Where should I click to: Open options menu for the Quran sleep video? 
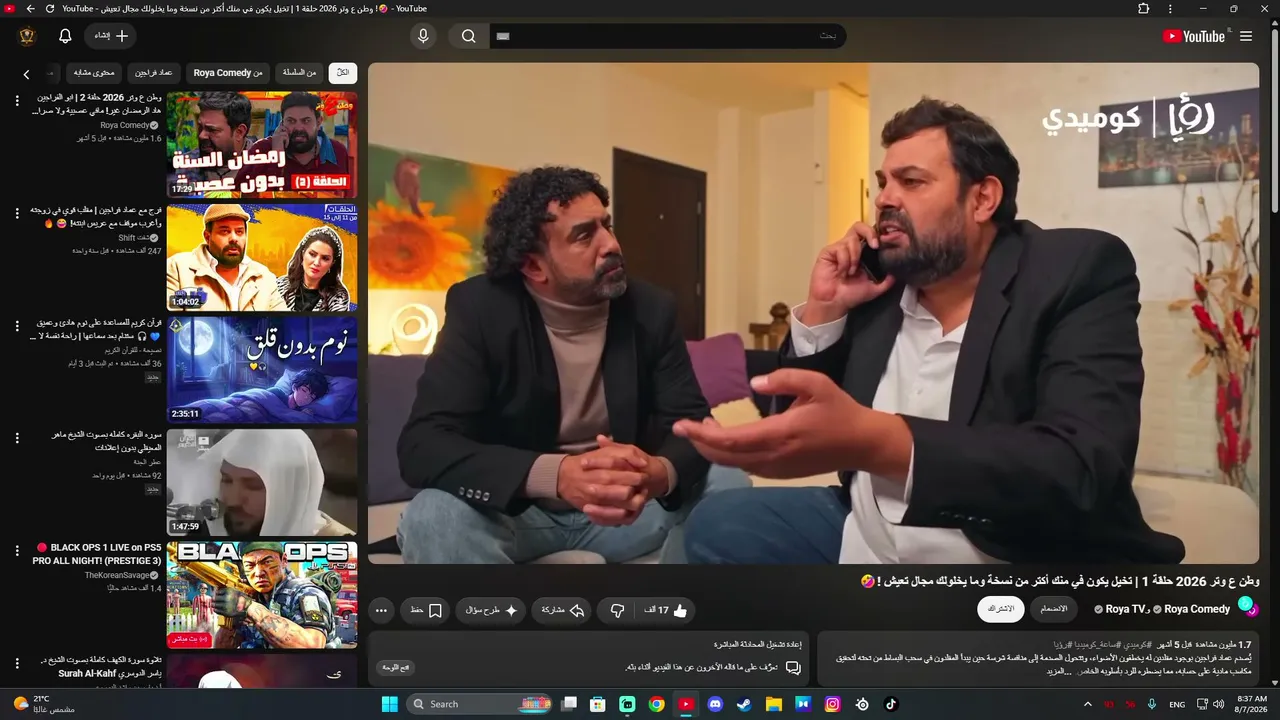point(17,326)
